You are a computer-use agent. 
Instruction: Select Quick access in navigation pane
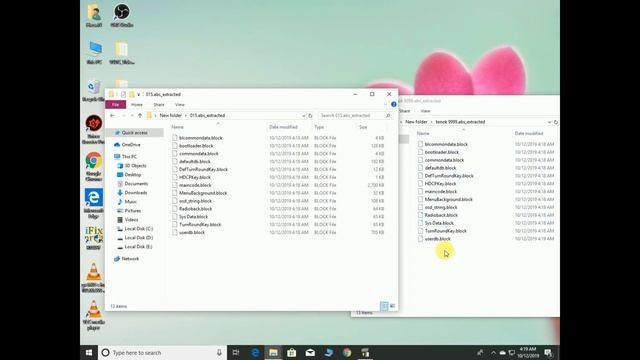click(x=134, y=133)
